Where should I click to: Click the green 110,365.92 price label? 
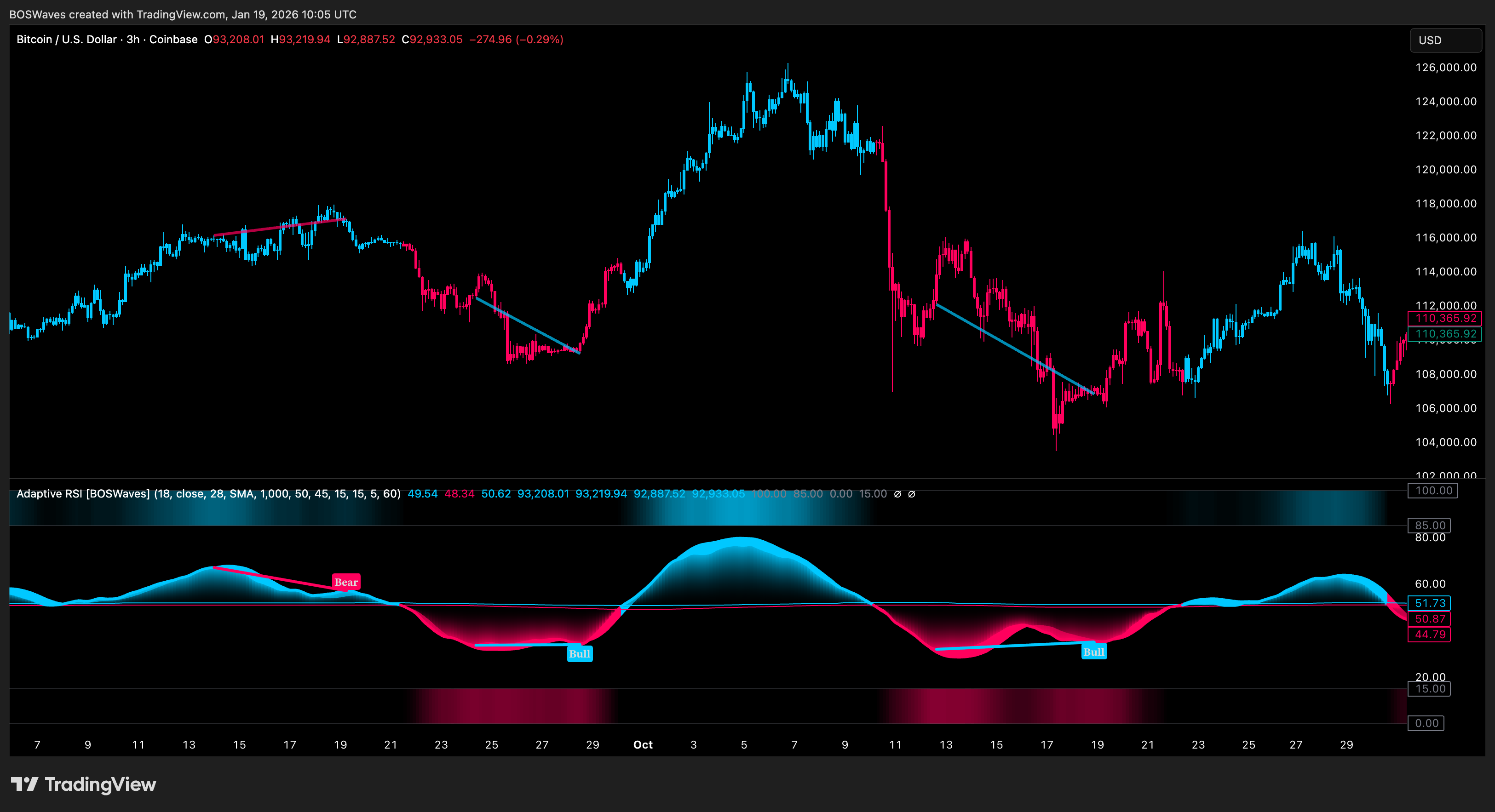point(1445,333)
